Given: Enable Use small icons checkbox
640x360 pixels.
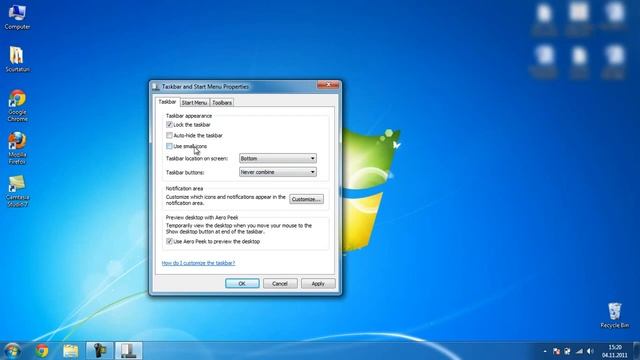Looking at the screenshot, I should point(169,146).
